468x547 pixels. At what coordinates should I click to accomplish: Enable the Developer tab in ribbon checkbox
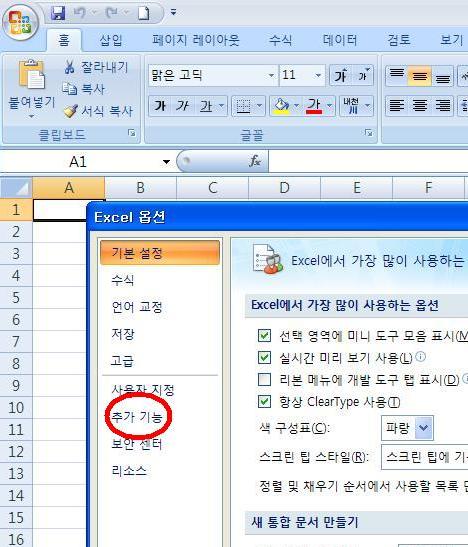[264, 380]
